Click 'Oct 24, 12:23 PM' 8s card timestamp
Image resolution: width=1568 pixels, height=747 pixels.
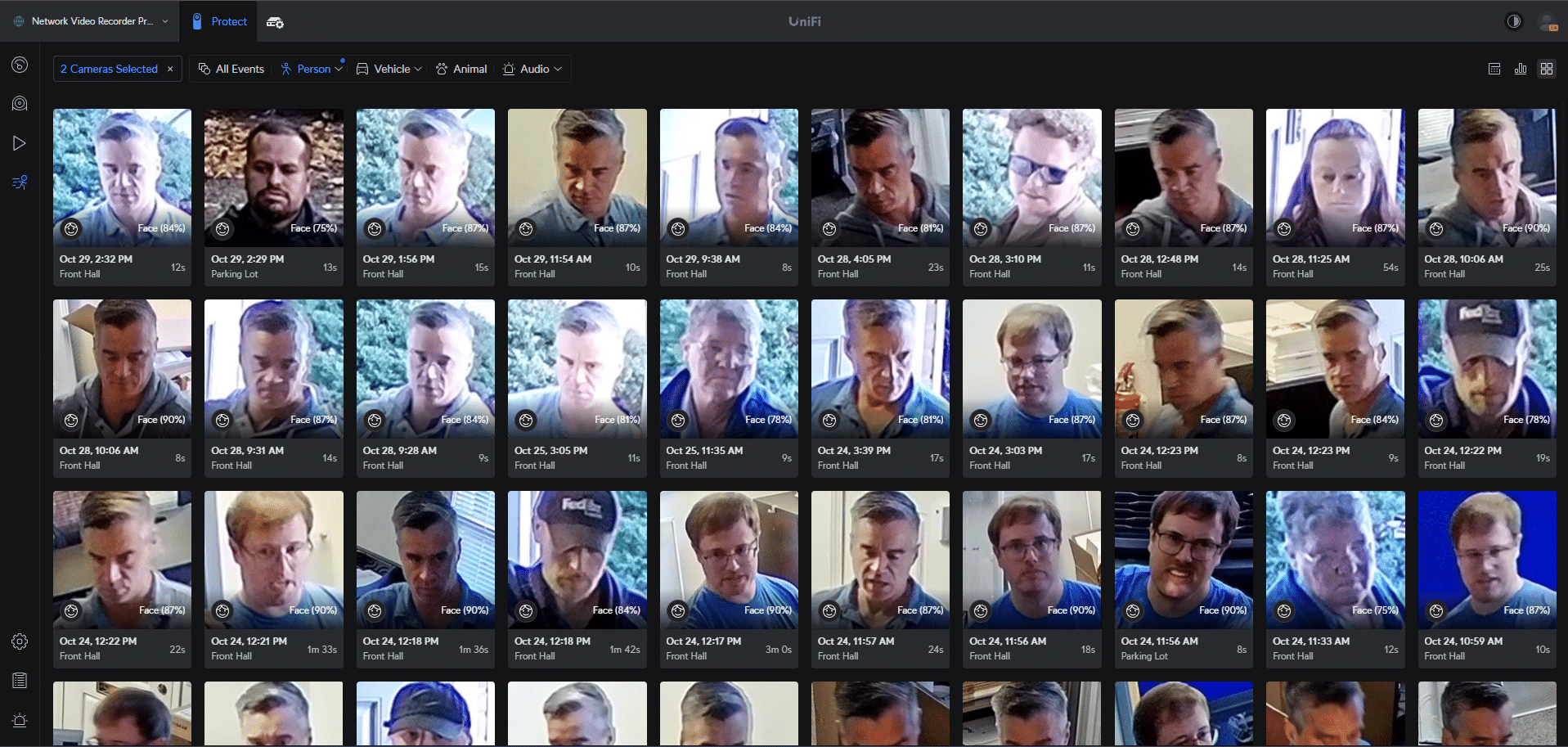1160,451
